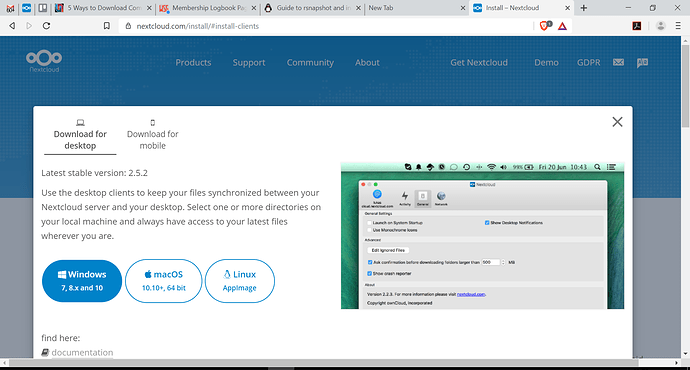This screenshot has width=690, height=370.
Task: Download the Linux AppImage client
Action: (x=240, y=281)
